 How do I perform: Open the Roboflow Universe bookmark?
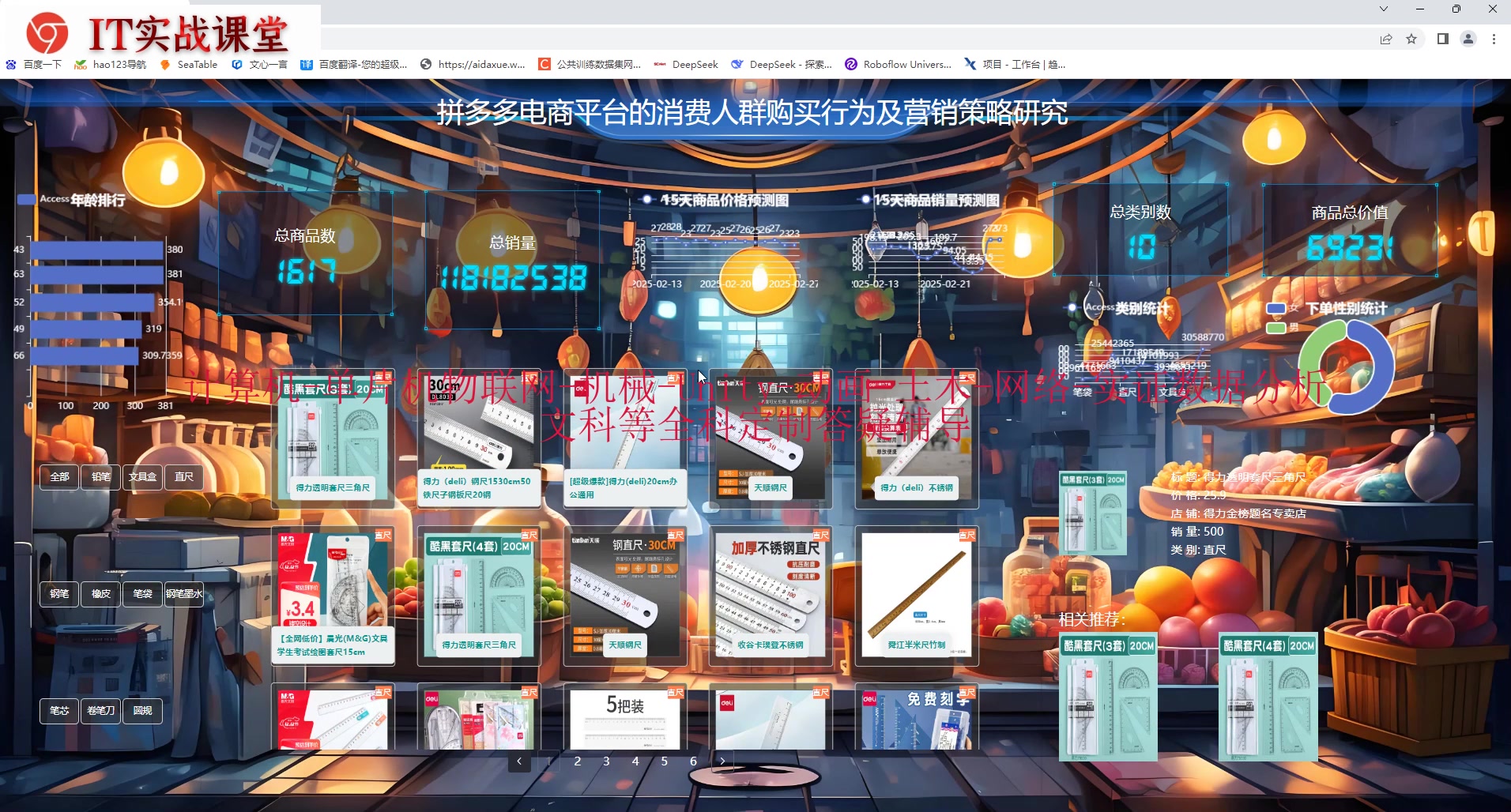(x=899, y=65)
